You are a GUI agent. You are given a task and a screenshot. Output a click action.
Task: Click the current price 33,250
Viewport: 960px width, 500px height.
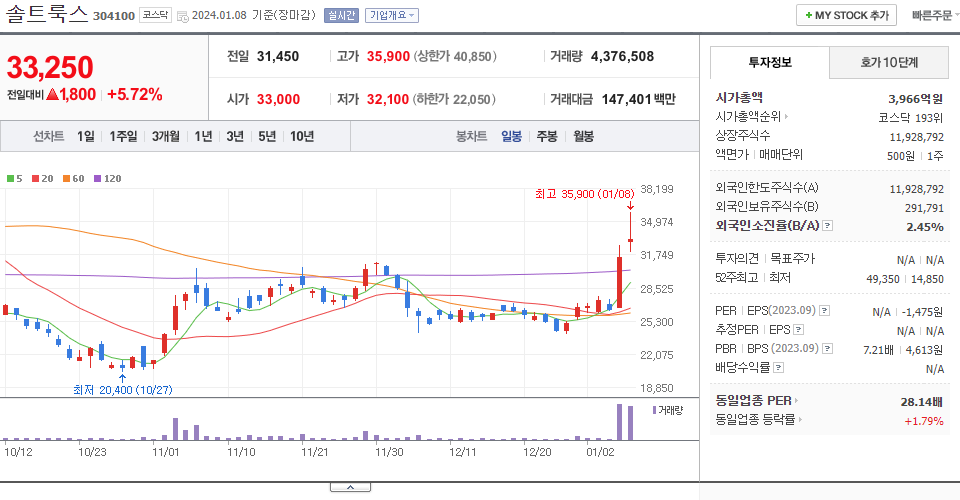pos(50,67)
